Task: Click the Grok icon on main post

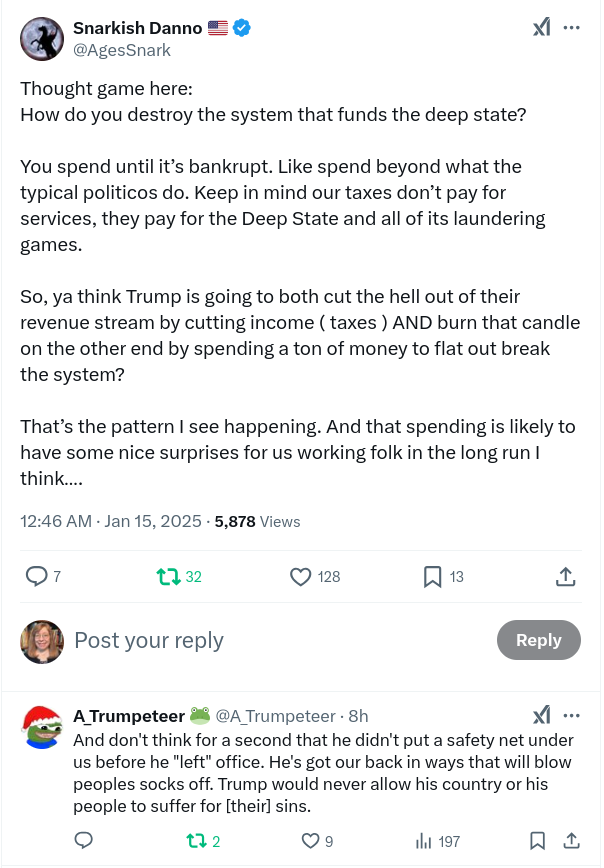Action: pos(542,28)
